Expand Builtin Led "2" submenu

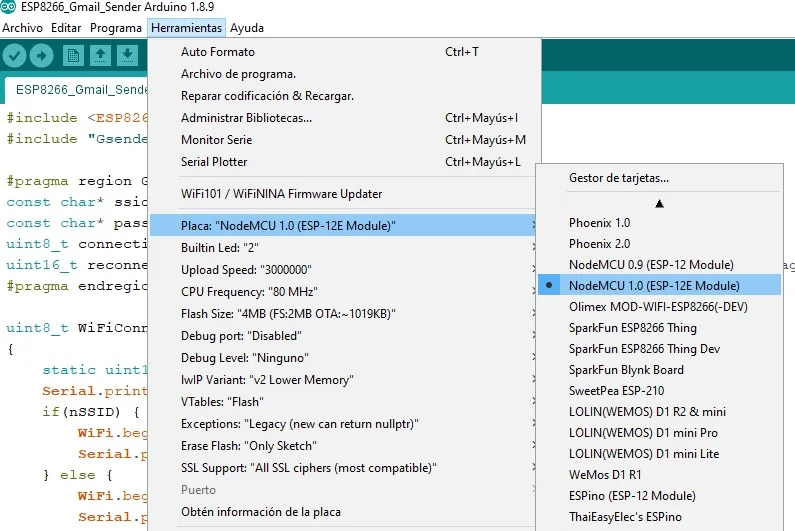343,247
